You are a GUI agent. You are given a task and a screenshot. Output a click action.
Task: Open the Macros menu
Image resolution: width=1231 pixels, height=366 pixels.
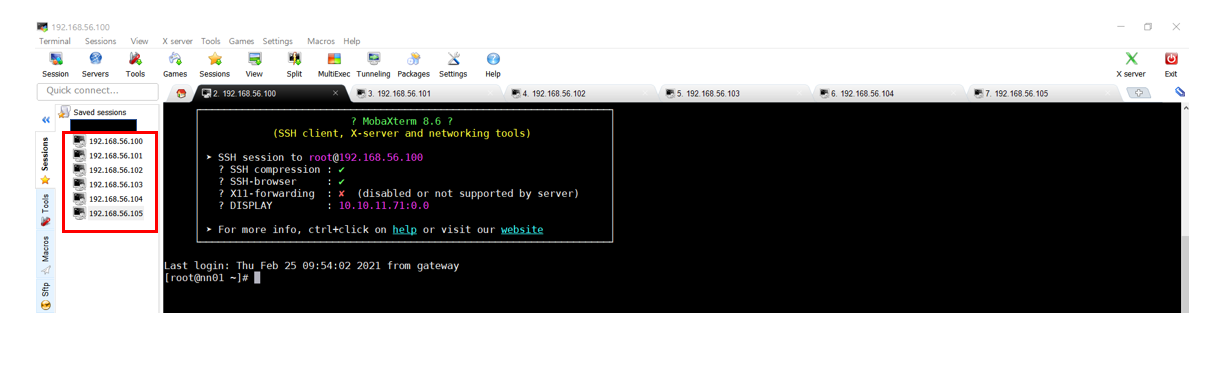321,41
